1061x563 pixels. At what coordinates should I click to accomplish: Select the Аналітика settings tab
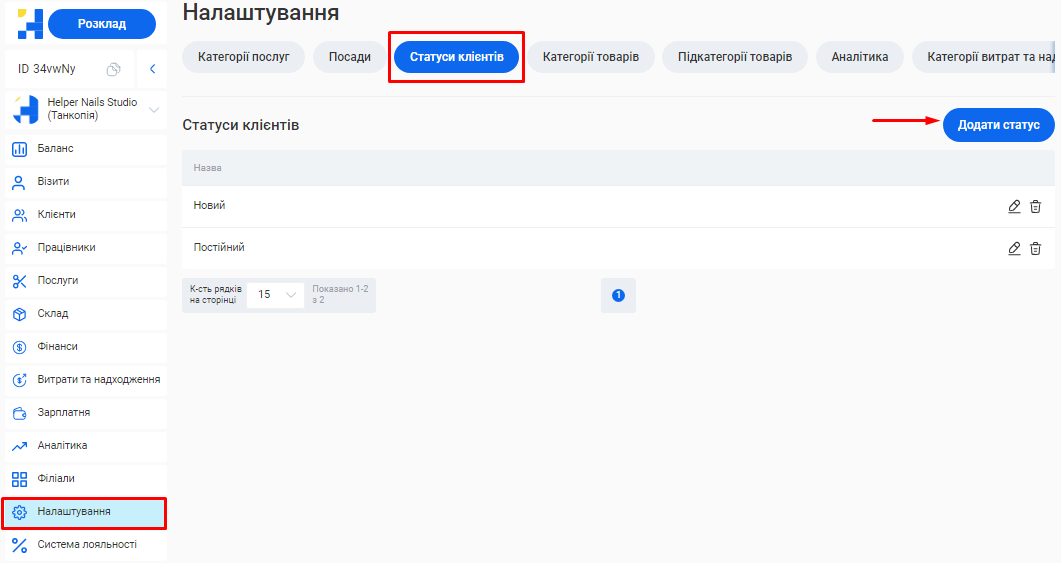860,57
